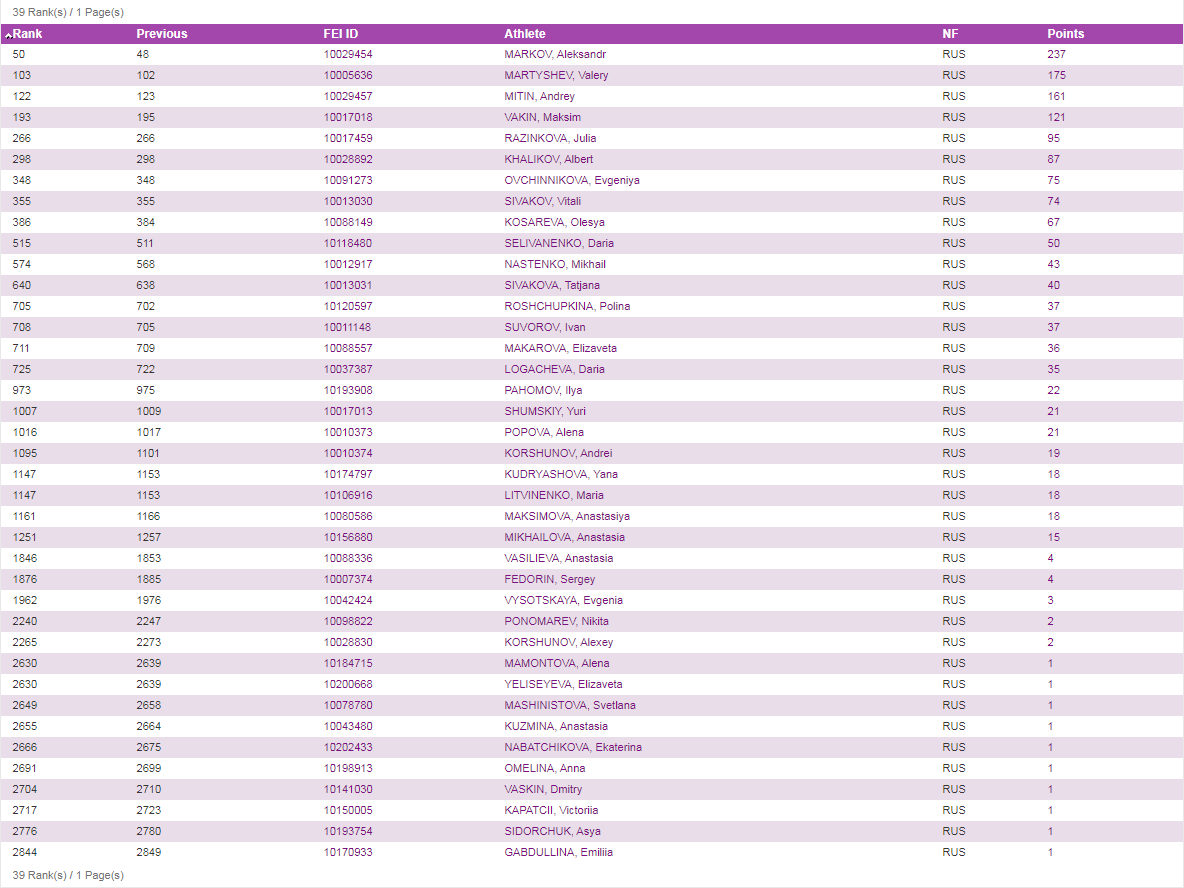Open athlete ROSHCHUPKINA, Polina
The height and width of the screenshot is (888, 1184).
tap(567, 307)
